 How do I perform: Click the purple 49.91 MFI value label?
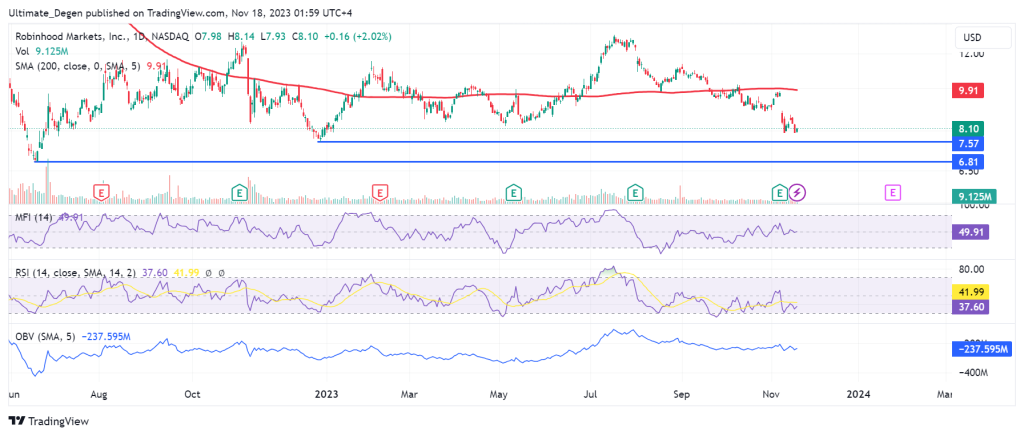(x=972, y=232)
